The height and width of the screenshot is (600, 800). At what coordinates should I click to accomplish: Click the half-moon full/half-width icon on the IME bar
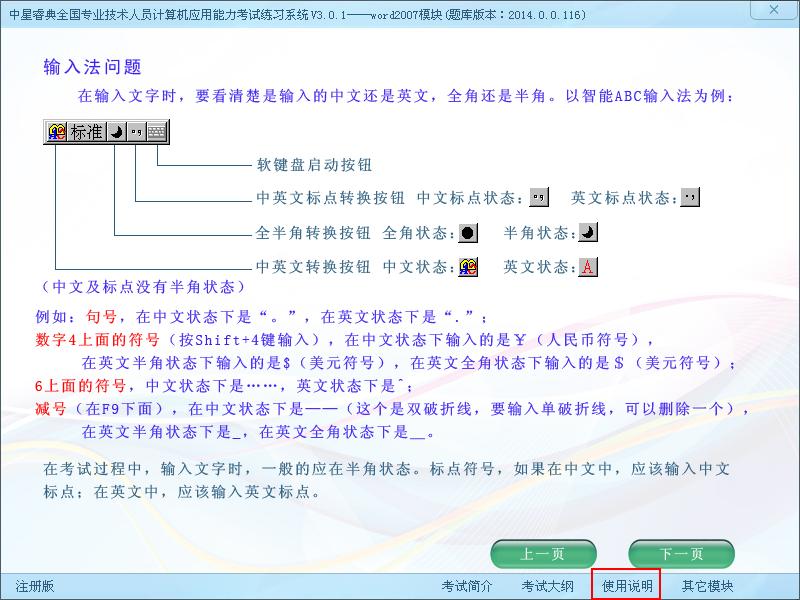[116, 132]
